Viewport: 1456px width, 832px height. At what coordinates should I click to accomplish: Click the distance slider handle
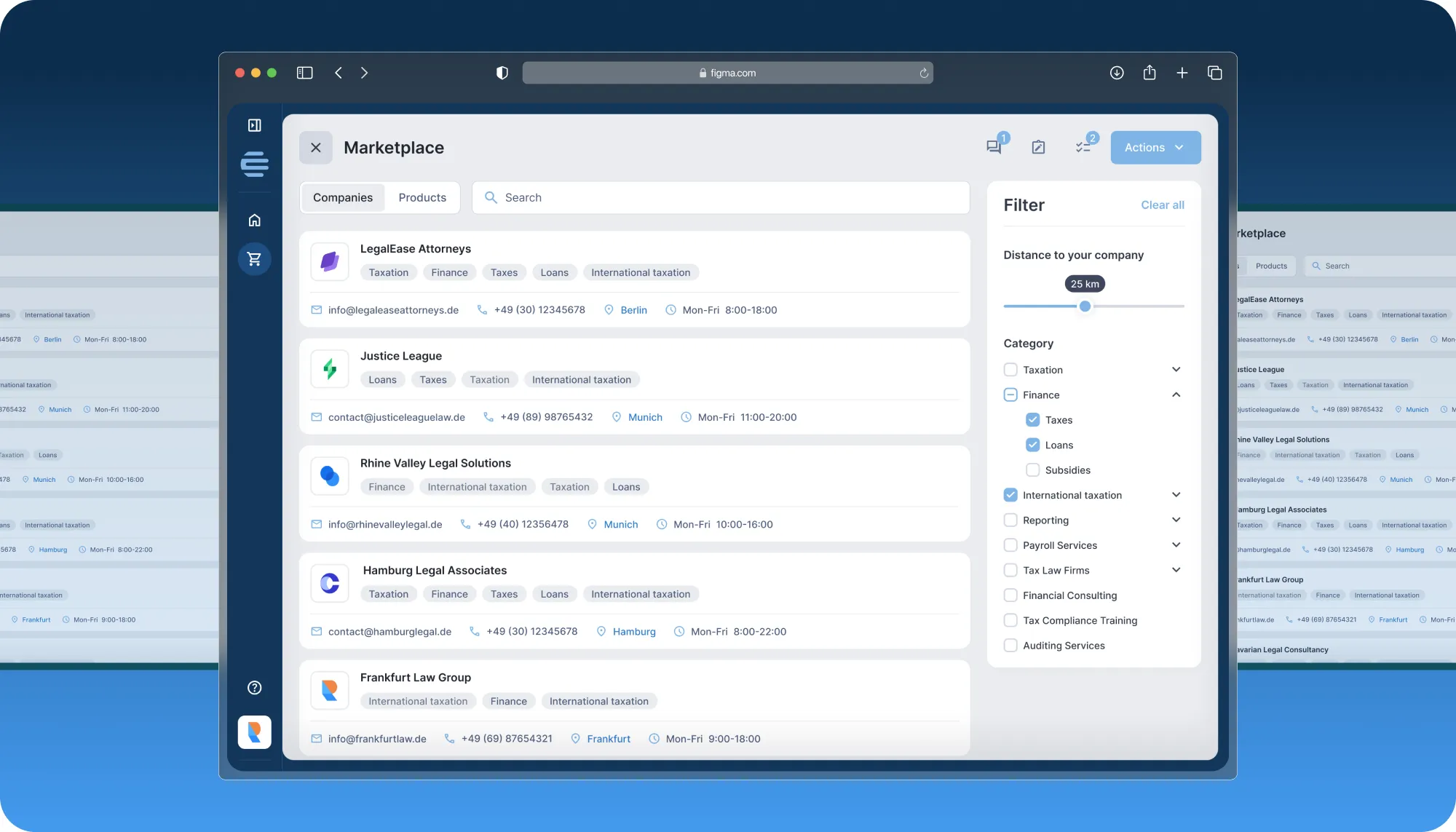pyautogui.click(x=1085, y=306)
